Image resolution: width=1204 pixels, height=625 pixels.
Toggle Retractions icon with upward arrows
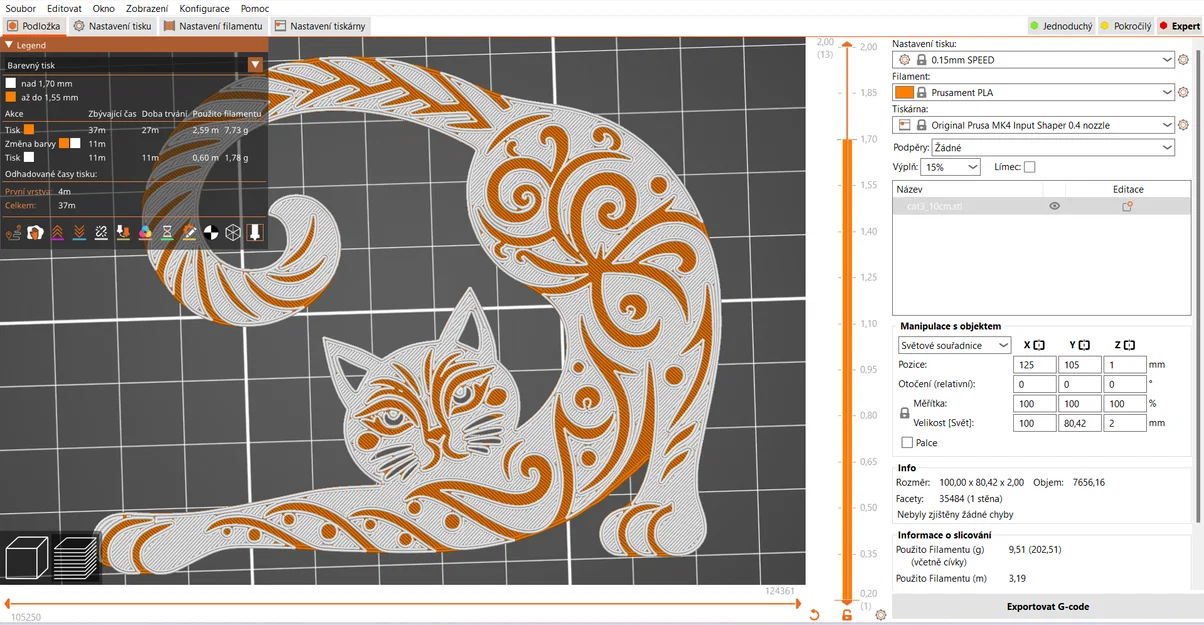57,232
